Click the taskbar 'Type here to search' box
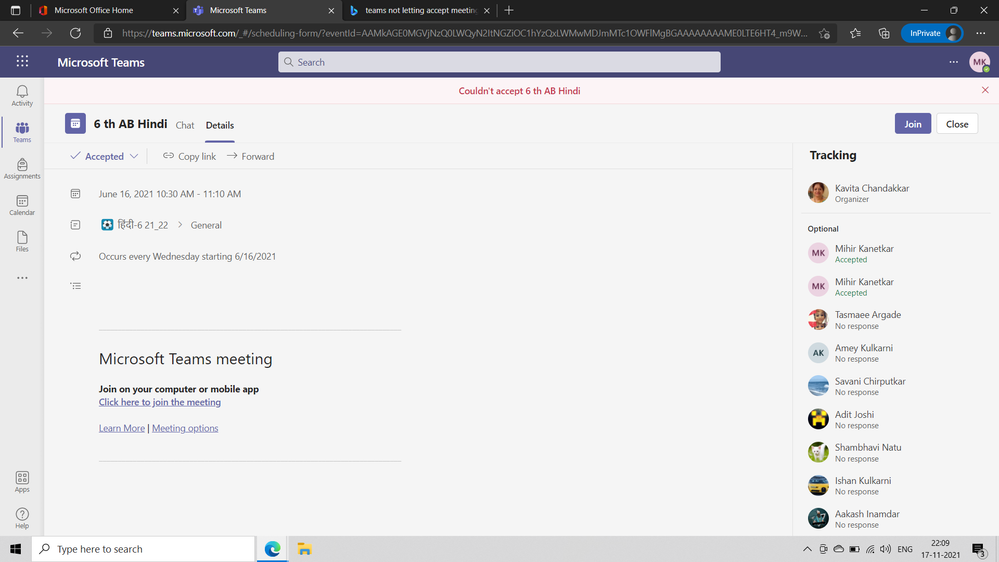The image size is (999, 562). click(x=143, y=549)
